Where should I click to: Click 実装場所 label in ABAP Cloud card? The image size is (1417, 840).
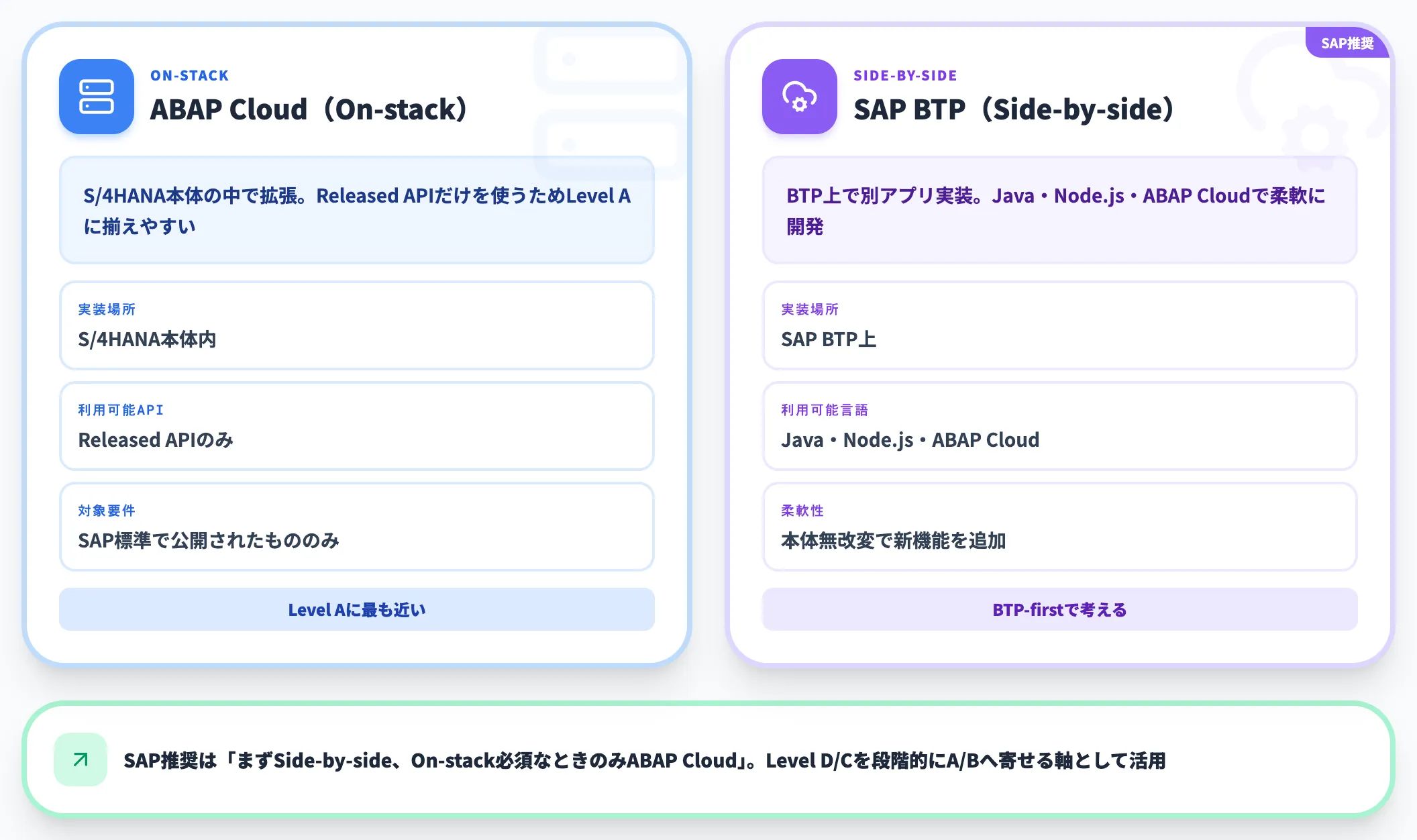[x=107, y=309]
